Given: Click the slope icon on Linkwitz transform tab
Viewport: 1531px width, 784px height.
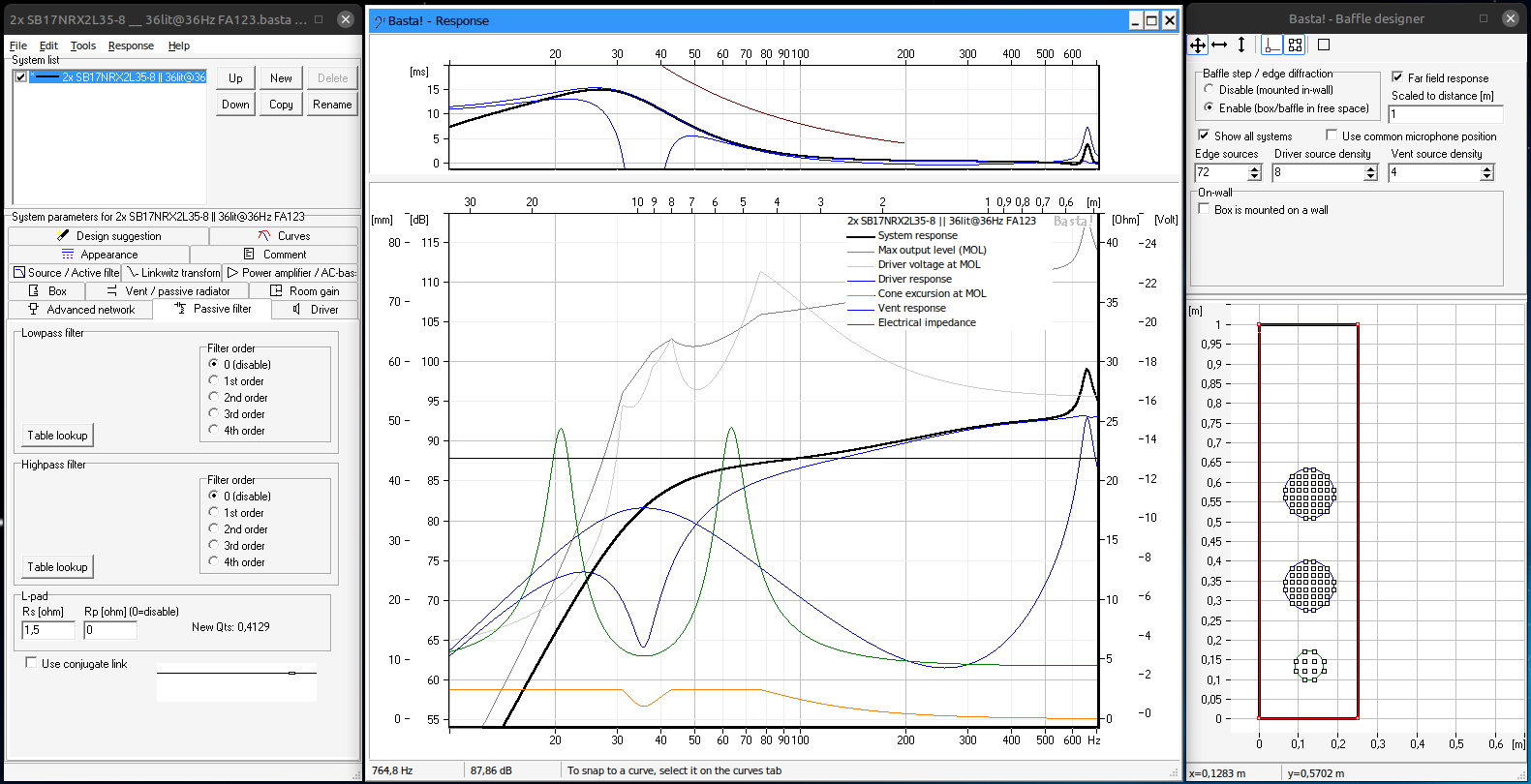Looking at the screenshot, I should 133,272.
